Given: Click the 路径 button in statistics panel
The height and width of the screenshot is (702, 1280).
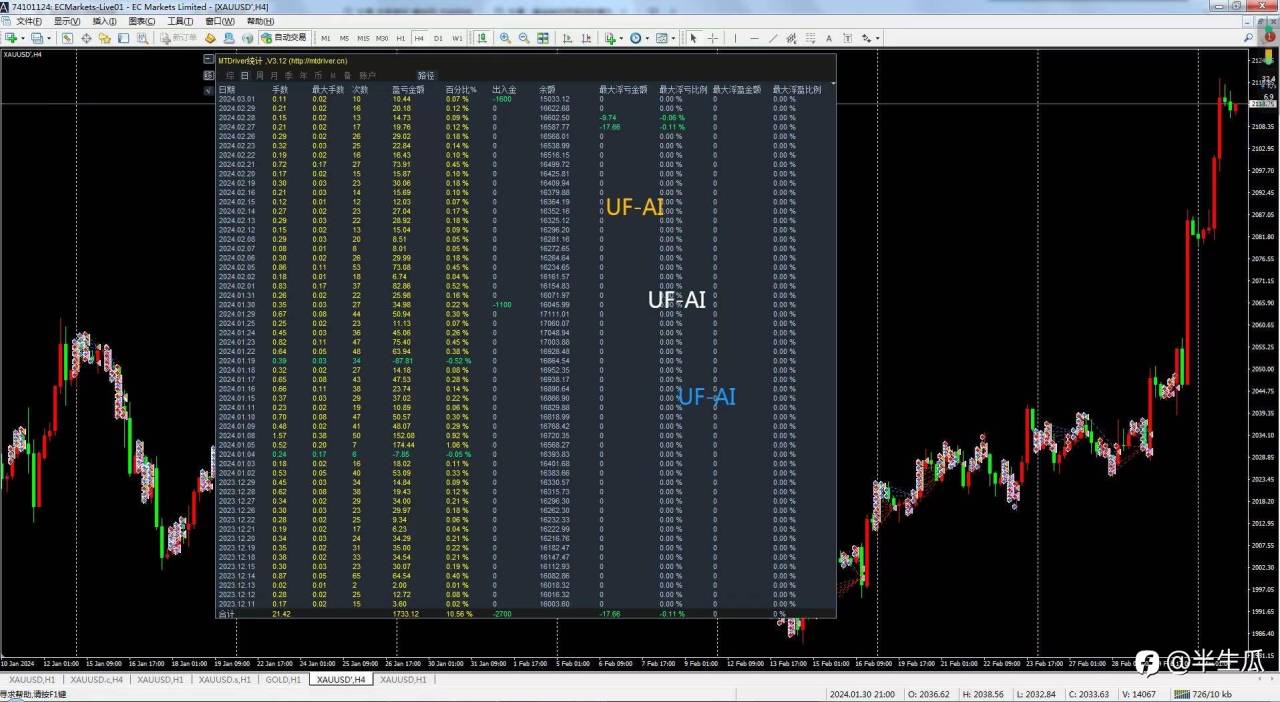Looking at the screenshot, I should tap(426, 75).
